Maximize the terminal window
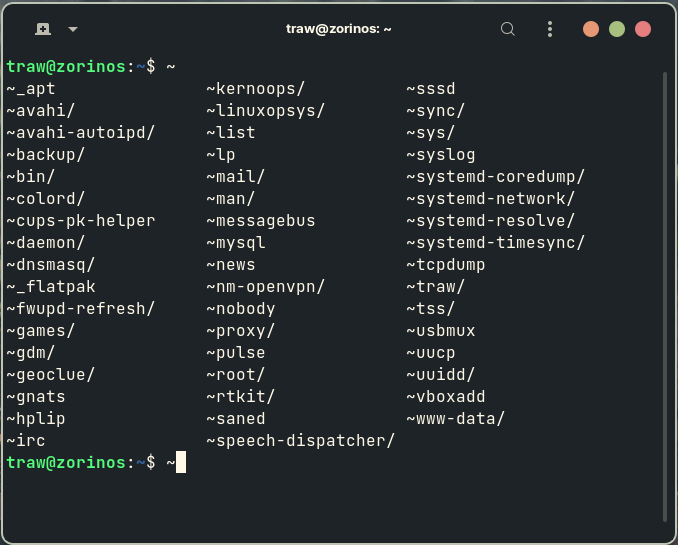 pyautogui.click(x=617, y=29)
